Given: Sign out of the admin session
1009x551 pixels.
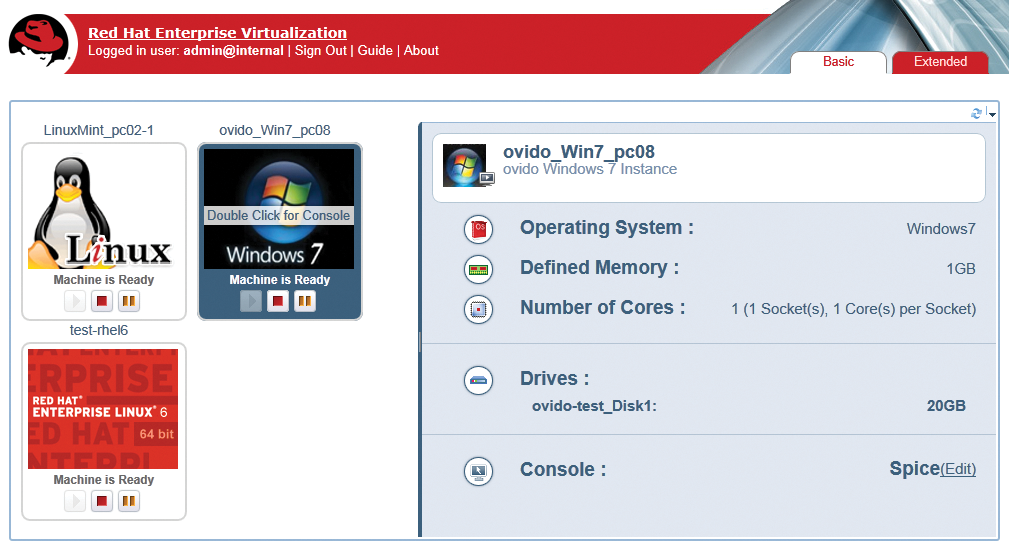Looking at the screenshot, I should [320, 51].
